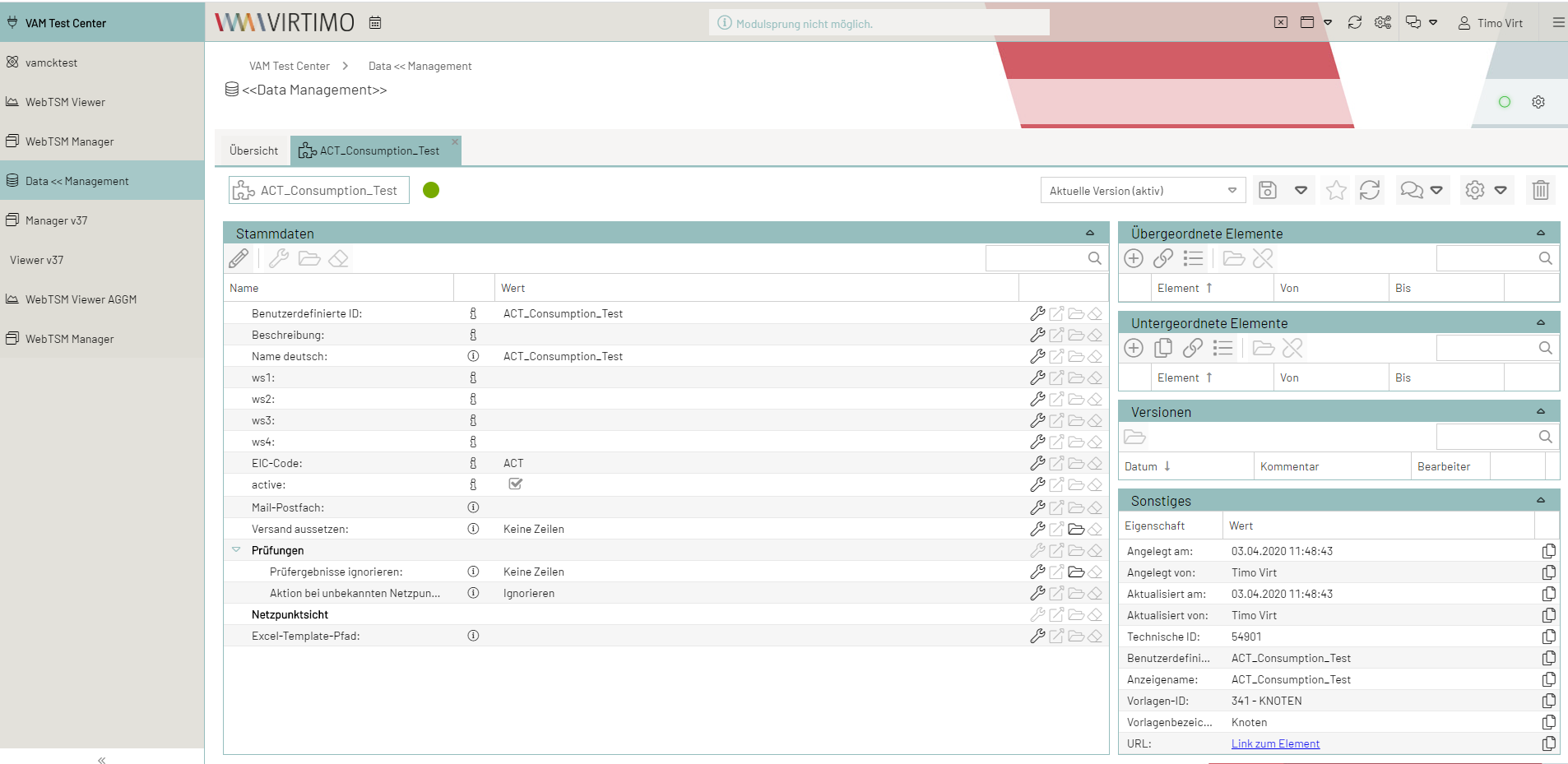Screen dimensions: 1568x764
Task: Click the refresh icon in top header
Action: click(1355, 23)
